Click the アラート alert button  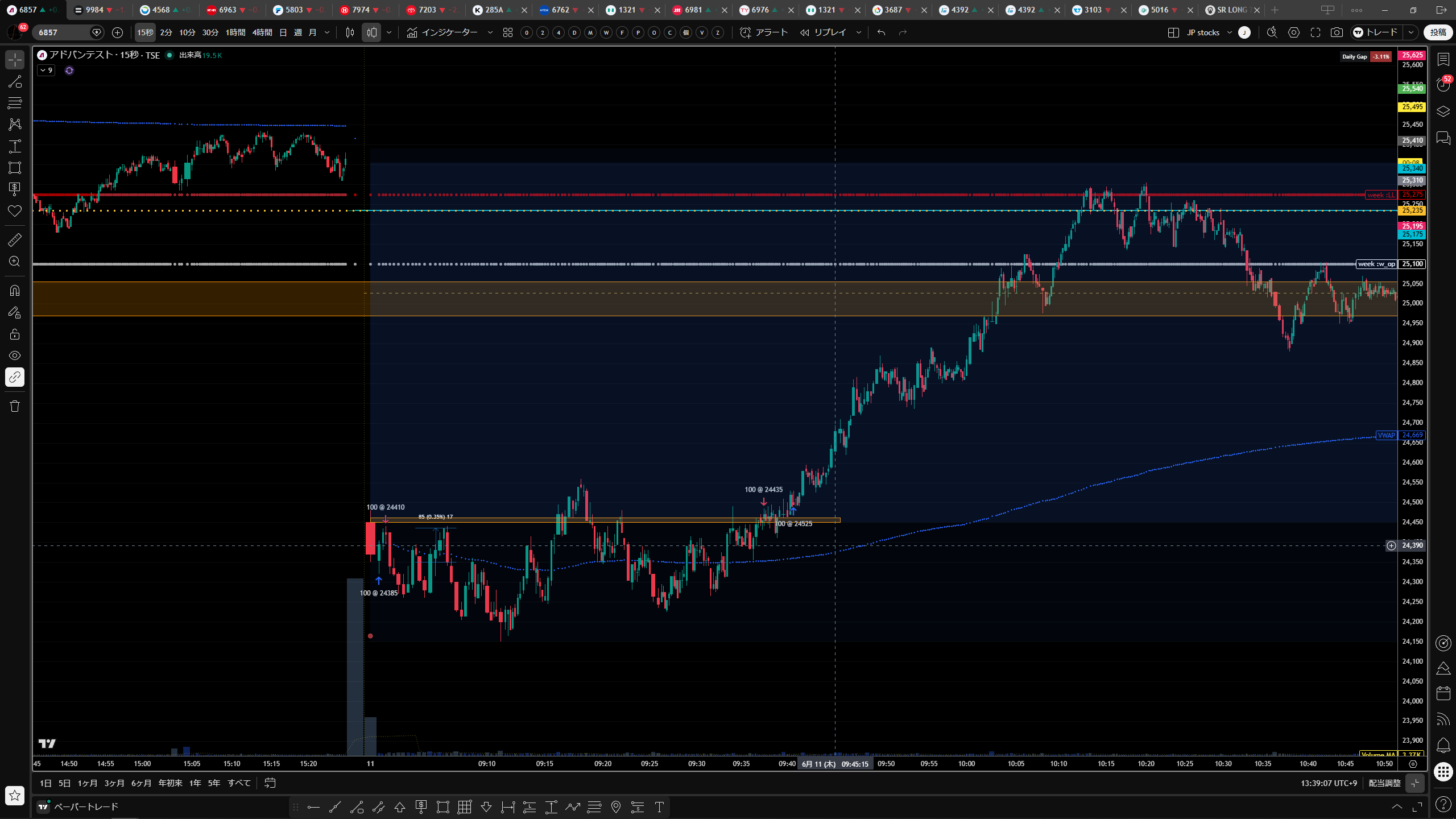pos(764,32)
